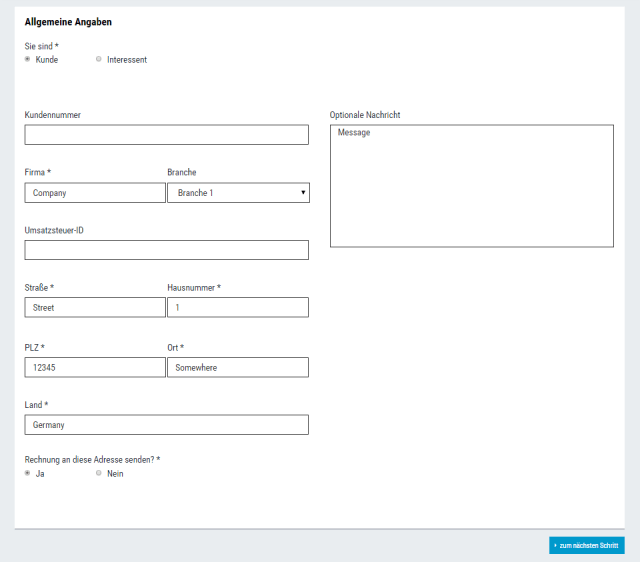
Task: Click the Interessent label text
Action: 127,60
